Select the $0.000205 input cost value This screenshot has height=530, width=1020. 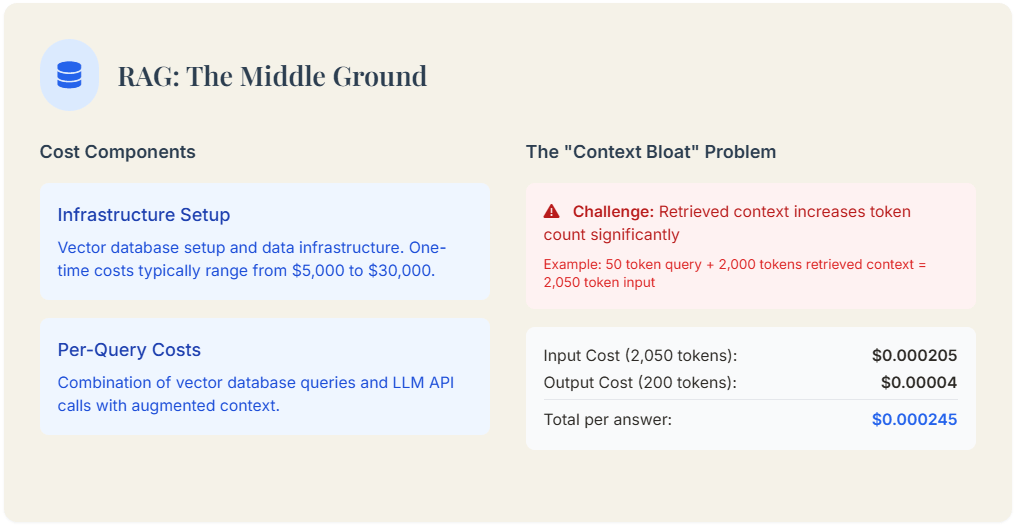click(x=914, y=356)
